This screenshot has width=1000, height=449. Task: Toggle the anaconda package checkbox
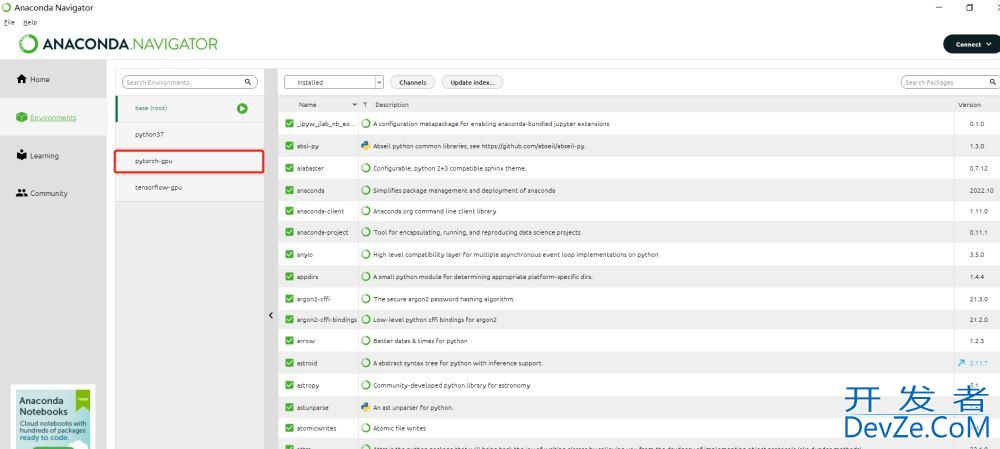[x=290, y=190]
